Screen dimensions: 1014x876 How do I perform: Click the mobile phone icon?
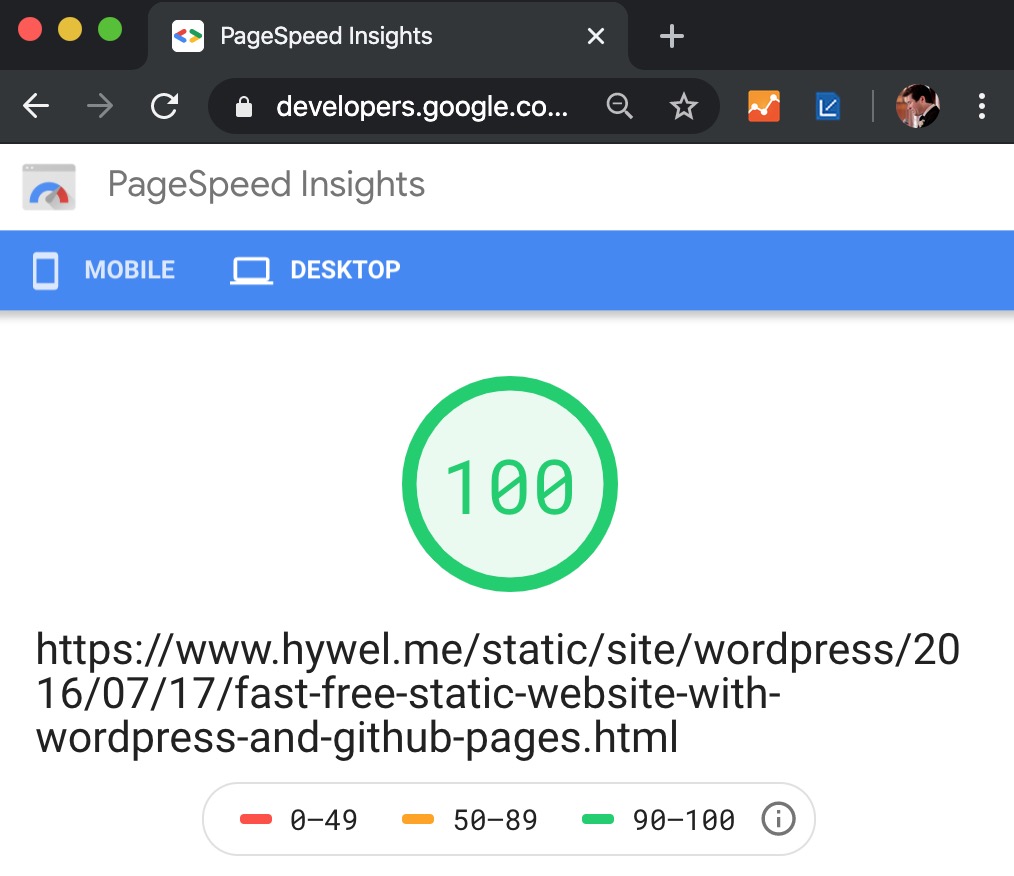[x=45, y=271]
